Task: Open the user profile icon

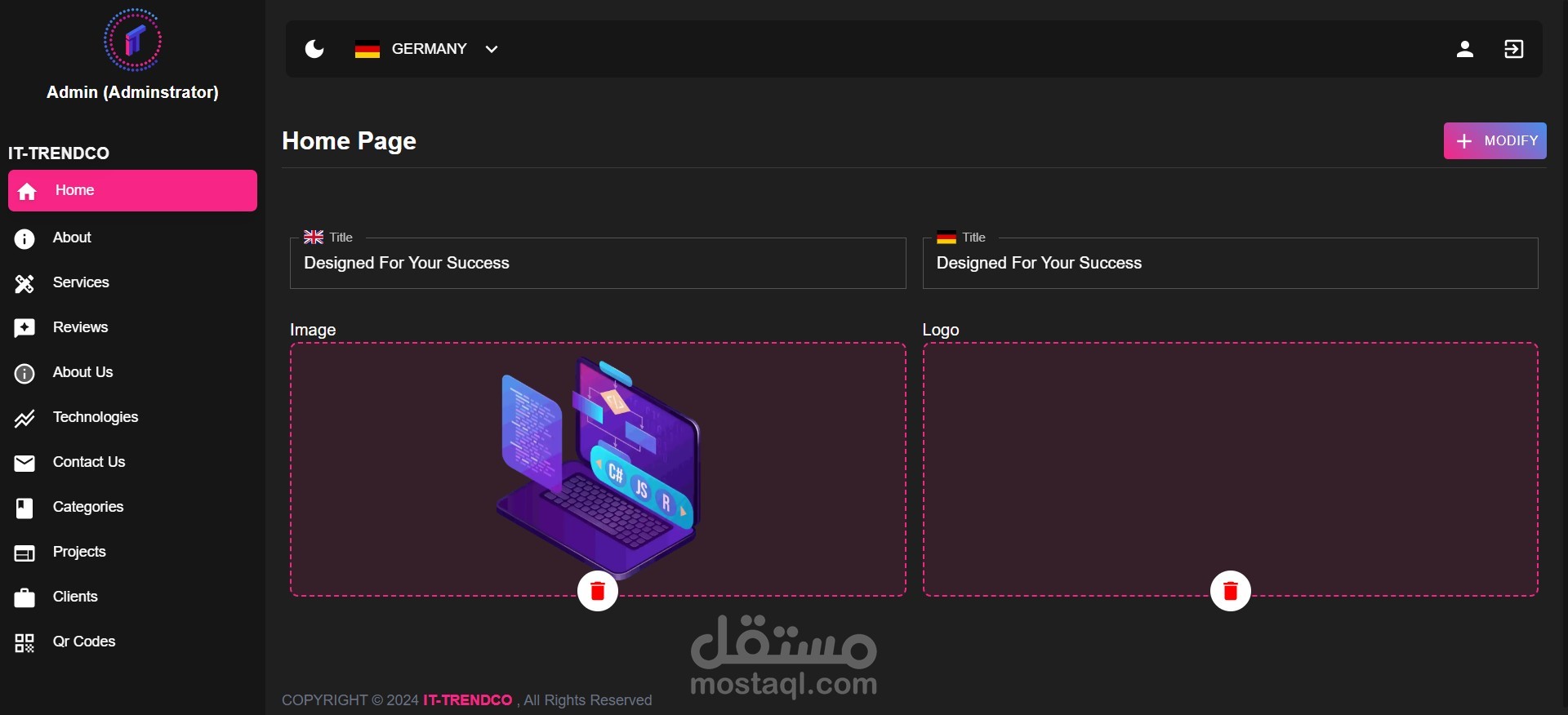Action: [1465, 49]
